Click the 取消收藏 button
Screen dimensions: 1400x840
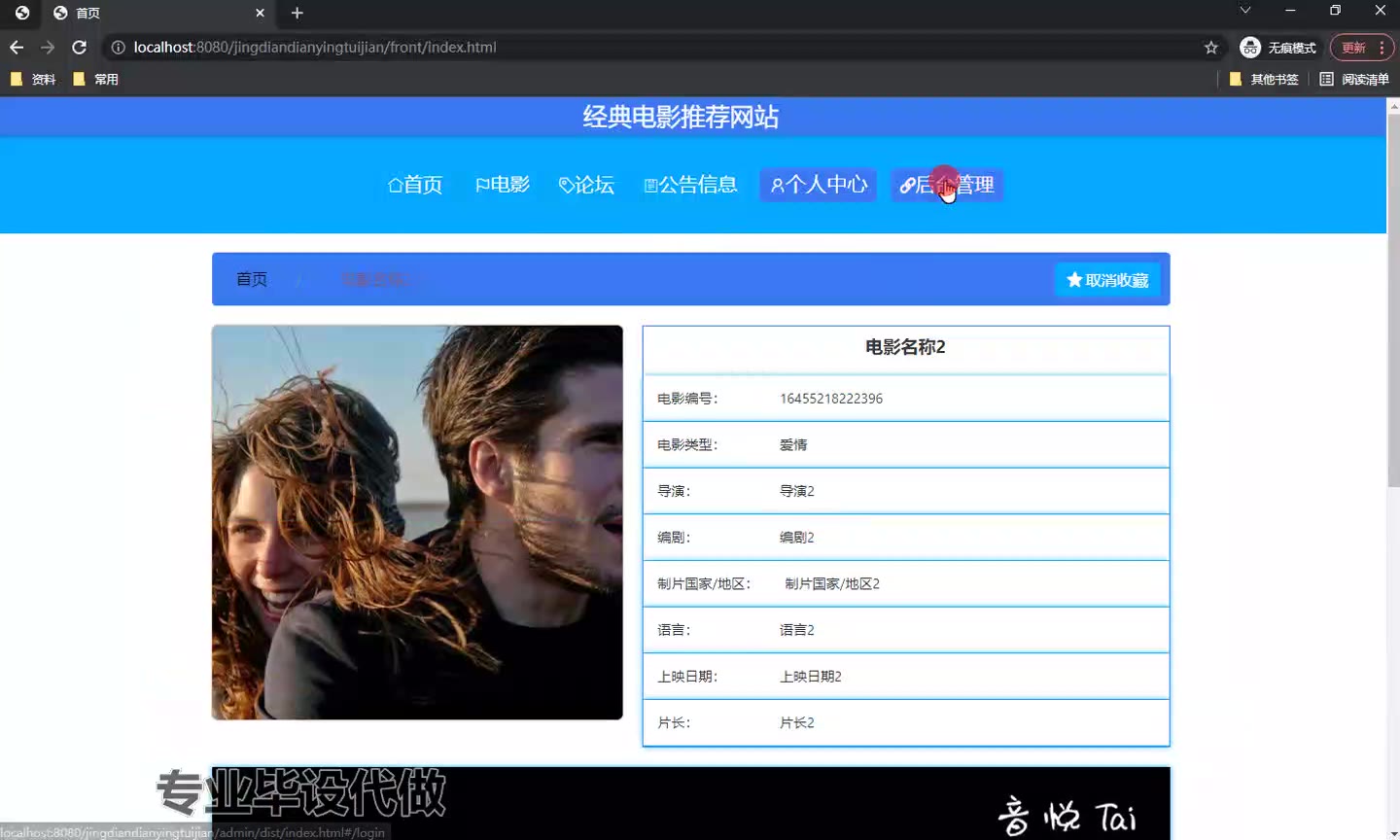1107,280
